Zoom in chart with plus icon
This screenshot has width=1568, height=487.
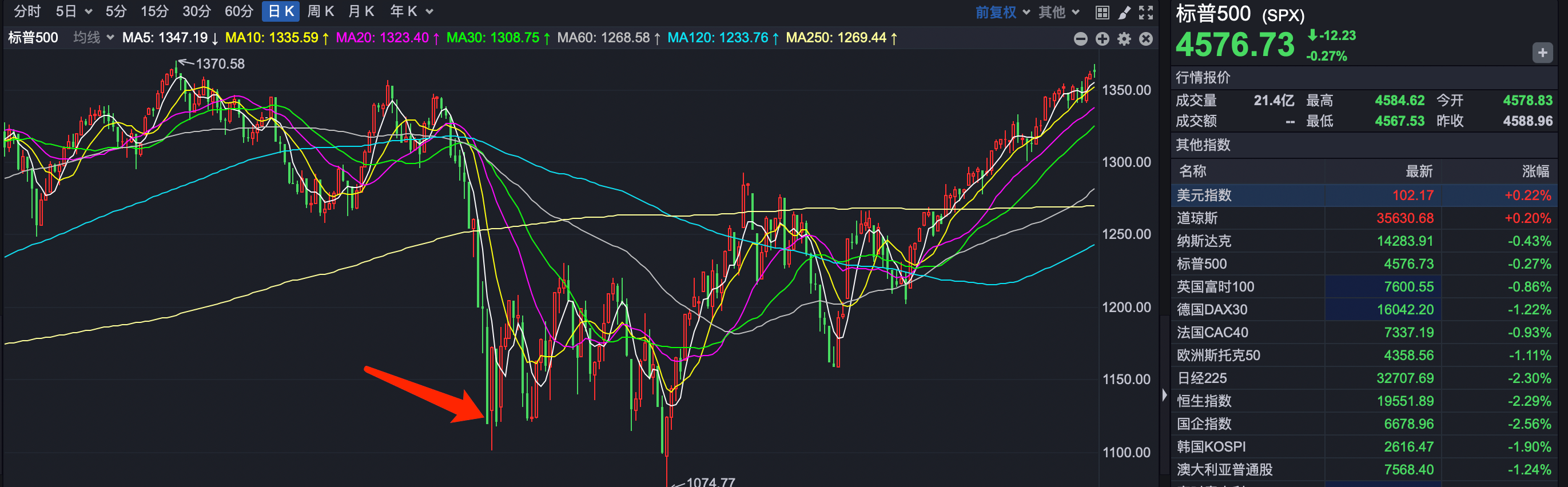tap(1103, 39)
